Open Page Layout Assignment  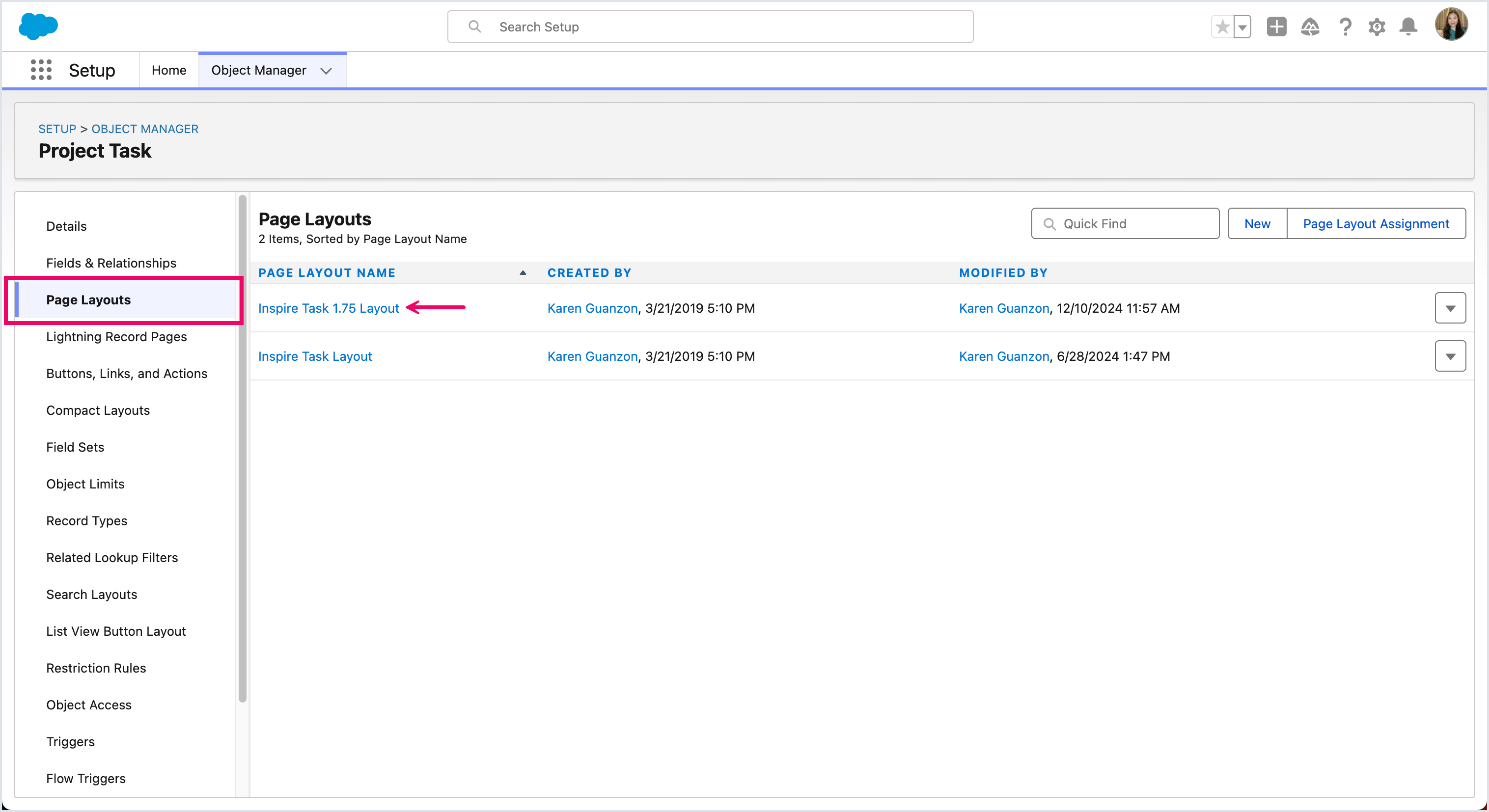point(1376,224)
